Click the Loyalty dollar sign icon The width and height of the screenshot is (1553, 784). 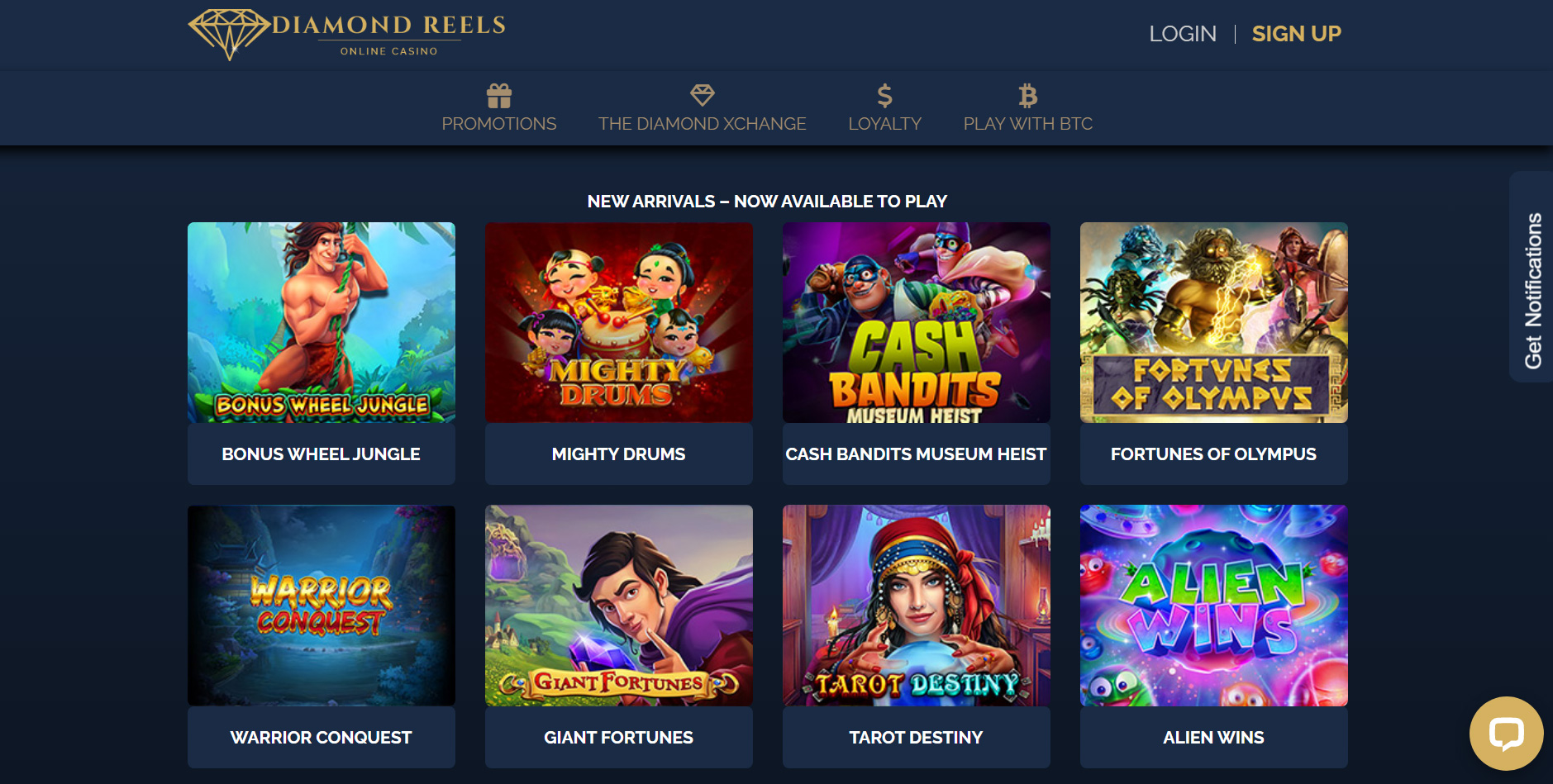point(884,96)
